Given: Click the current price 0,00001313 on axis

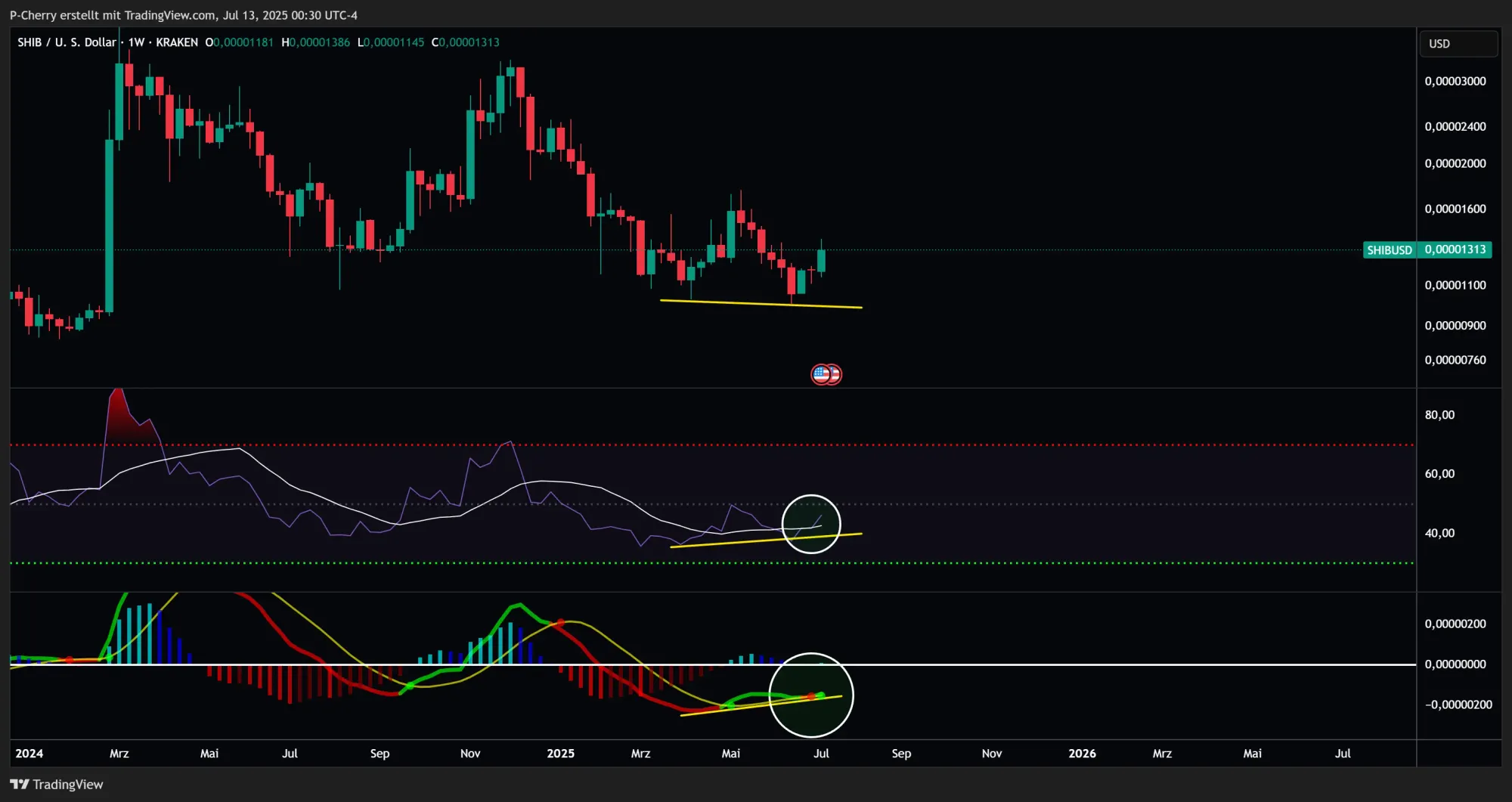Looking at the screenshot, I should pyautogui.click(x=1455, y=249).
